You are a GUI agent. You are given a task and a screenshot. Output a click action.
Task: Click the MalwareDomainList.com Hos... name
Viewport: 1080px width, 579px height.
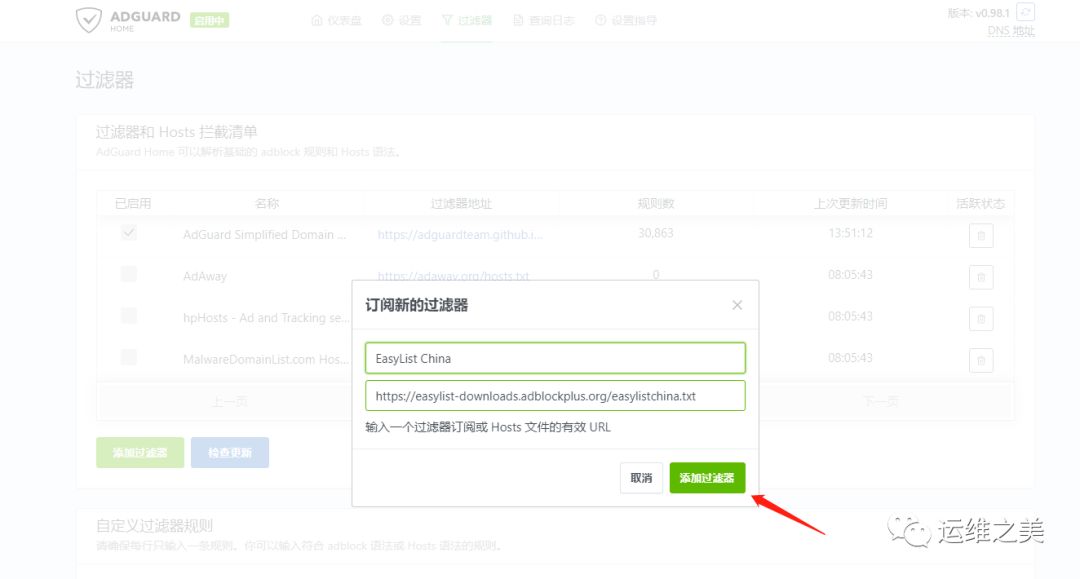[266, 359]
